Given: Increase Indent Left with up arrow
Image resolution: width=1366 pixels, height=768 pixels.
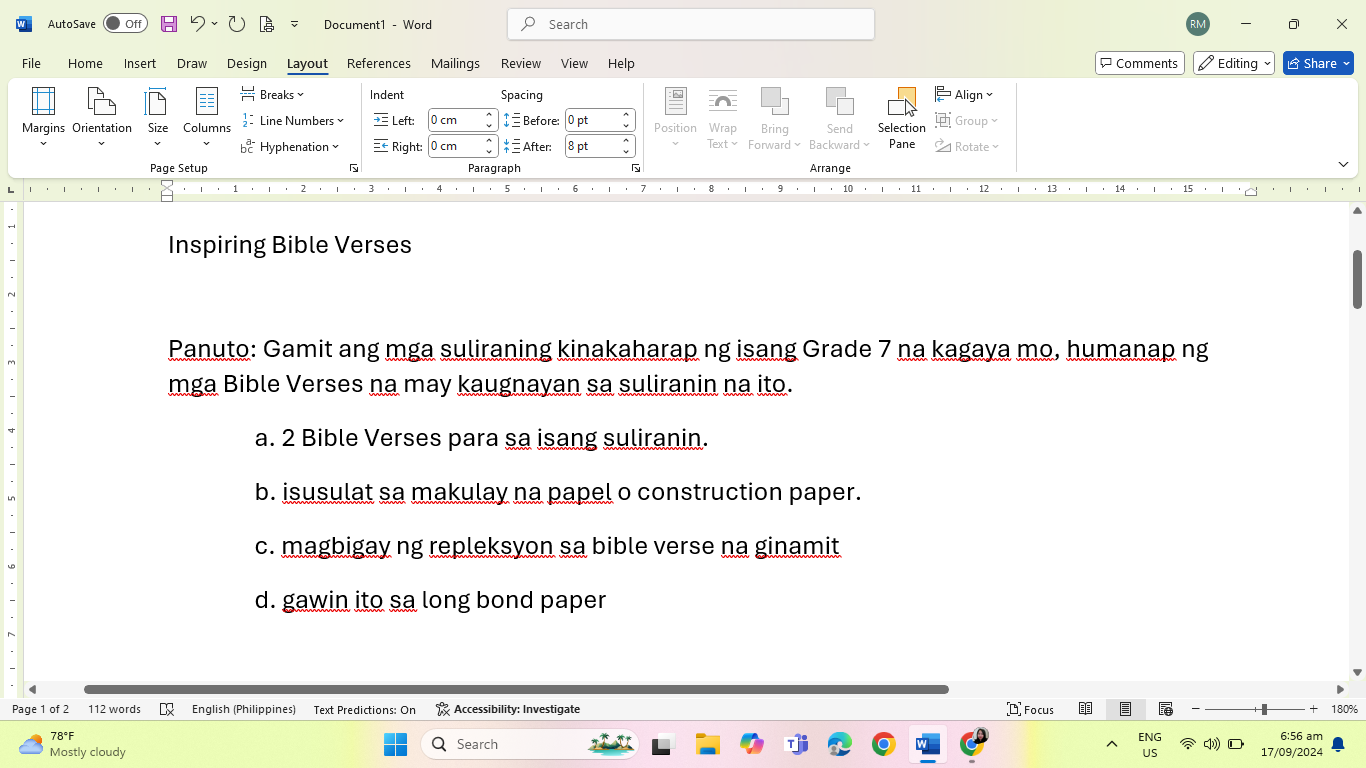Looking at the screenshot, I should point(490,115).
